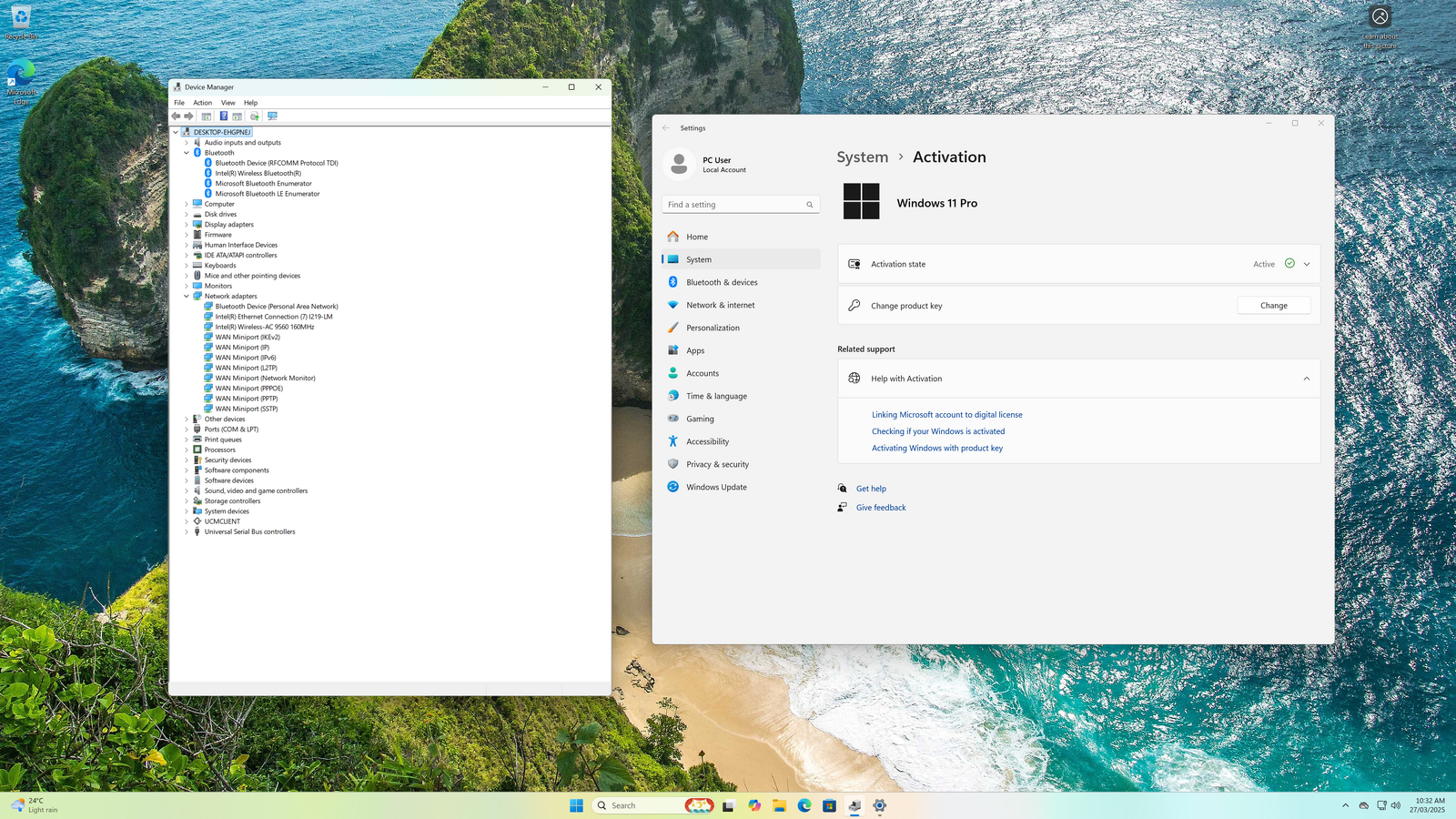Viewport: 1456px width, 819px height.
Task: Select WAN Miniport (Network Monitor) entry
Action: [266, 378]
